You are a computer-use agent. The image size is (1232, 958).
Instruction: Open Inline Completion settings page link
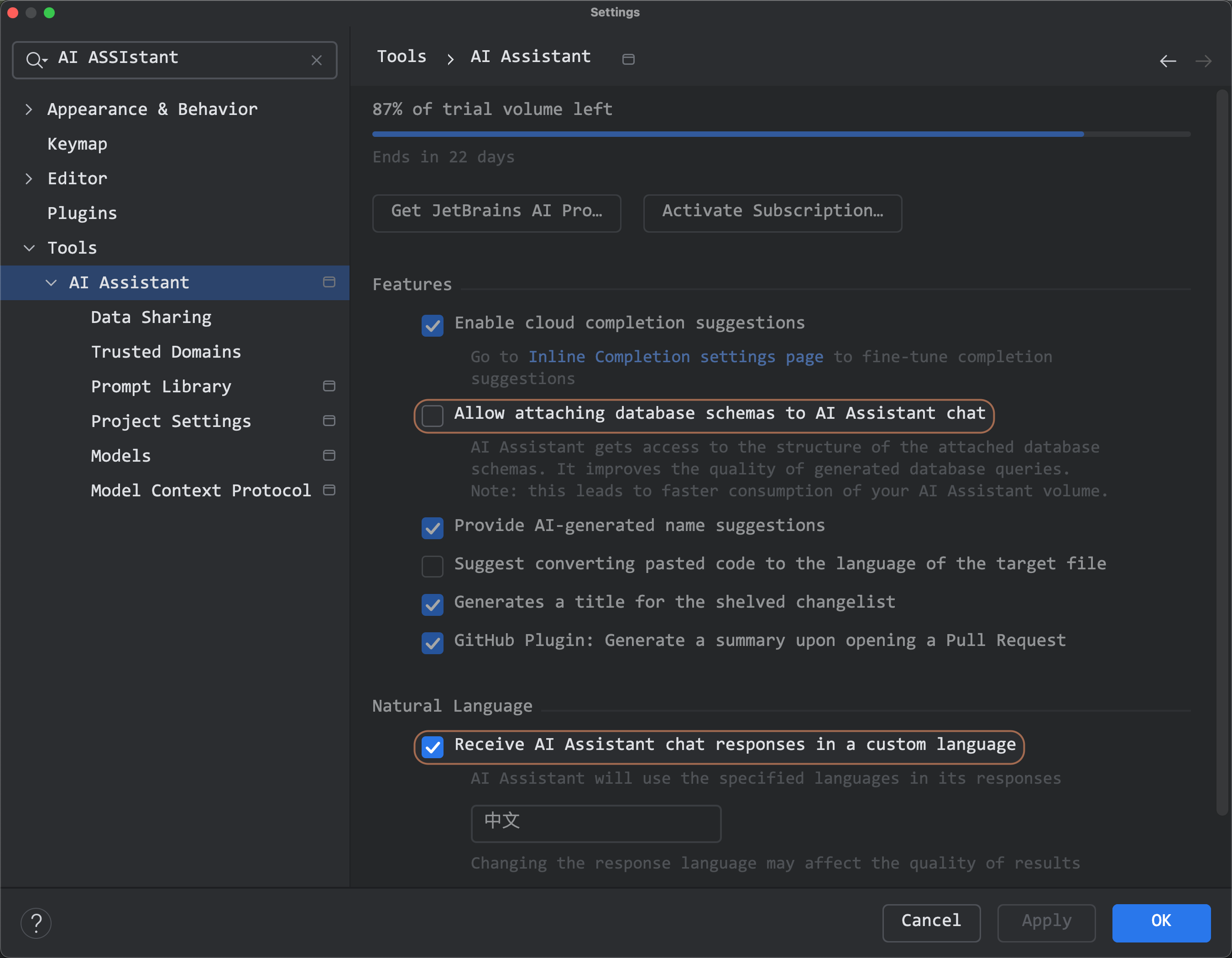coord(675,357)
